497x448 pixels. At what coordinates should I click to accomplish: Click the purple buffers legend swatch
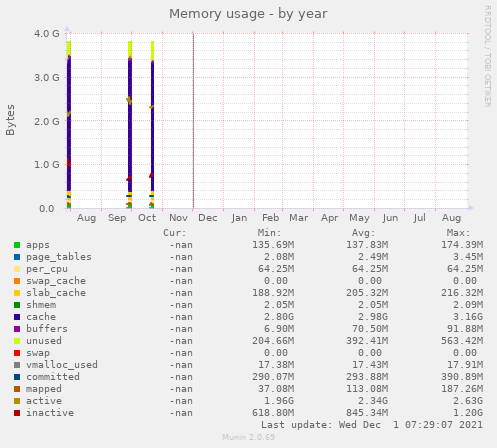[x=17, y=329]
